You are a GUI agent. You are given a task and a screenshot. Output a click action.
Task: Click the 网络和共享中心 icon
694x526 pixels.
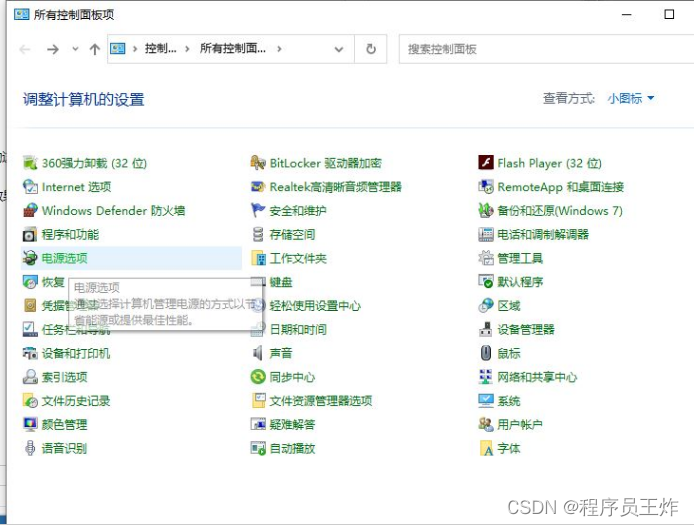pos(486,377)
